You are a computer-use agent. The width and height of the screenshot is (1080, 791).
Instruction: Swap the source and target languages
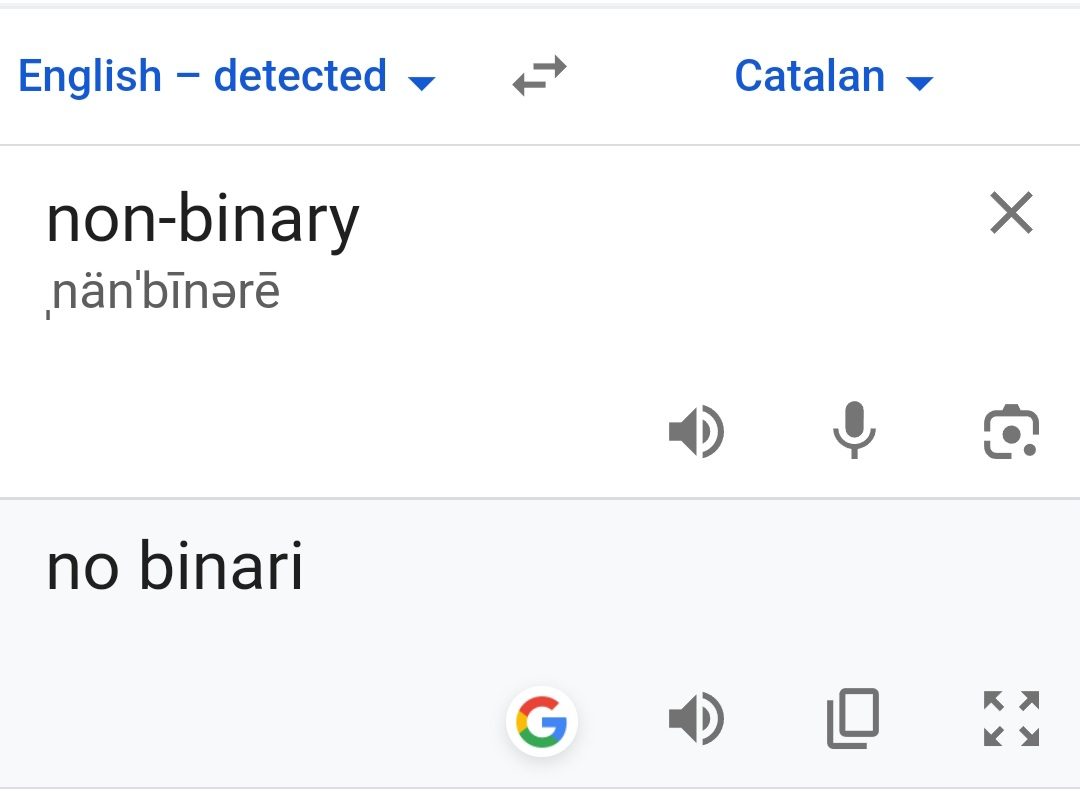pos(540,76)
